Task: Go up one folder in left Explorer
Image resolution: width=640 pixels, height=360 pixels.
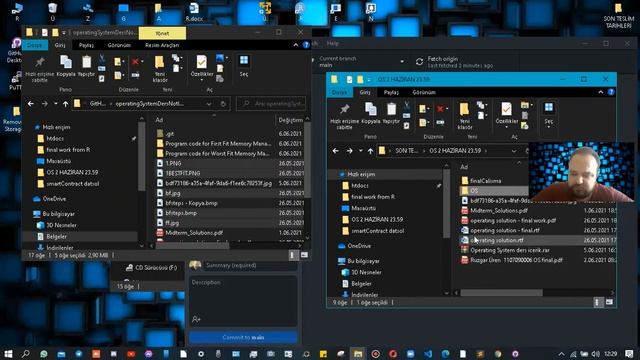Action: [65, 104]
